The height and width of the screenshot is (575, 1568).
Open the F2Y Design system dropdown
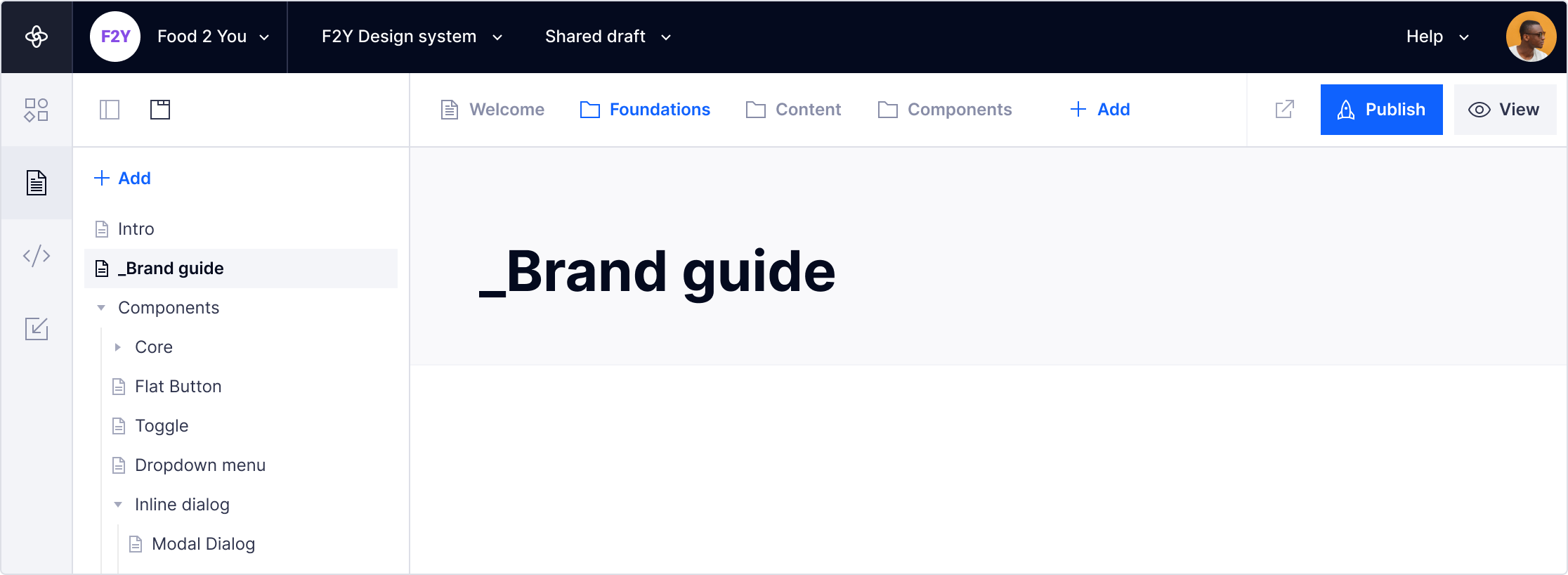412,37
